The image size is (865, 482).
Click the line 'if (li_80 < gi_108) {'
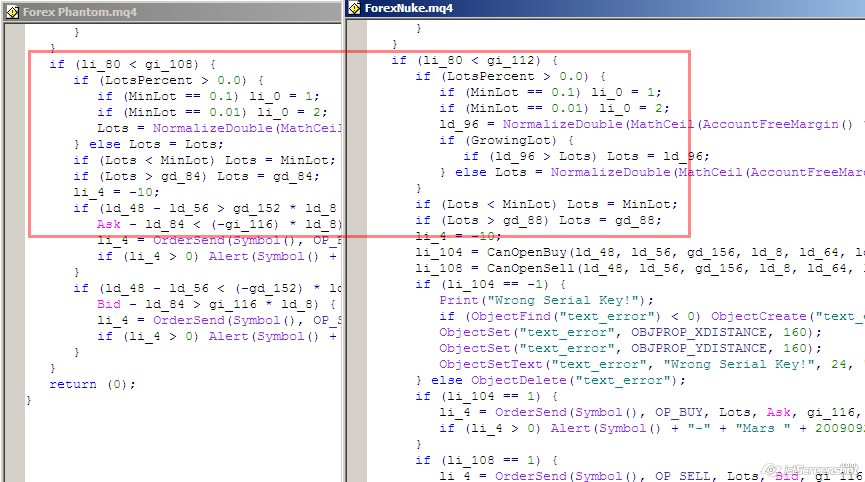(x=132, y=64)
